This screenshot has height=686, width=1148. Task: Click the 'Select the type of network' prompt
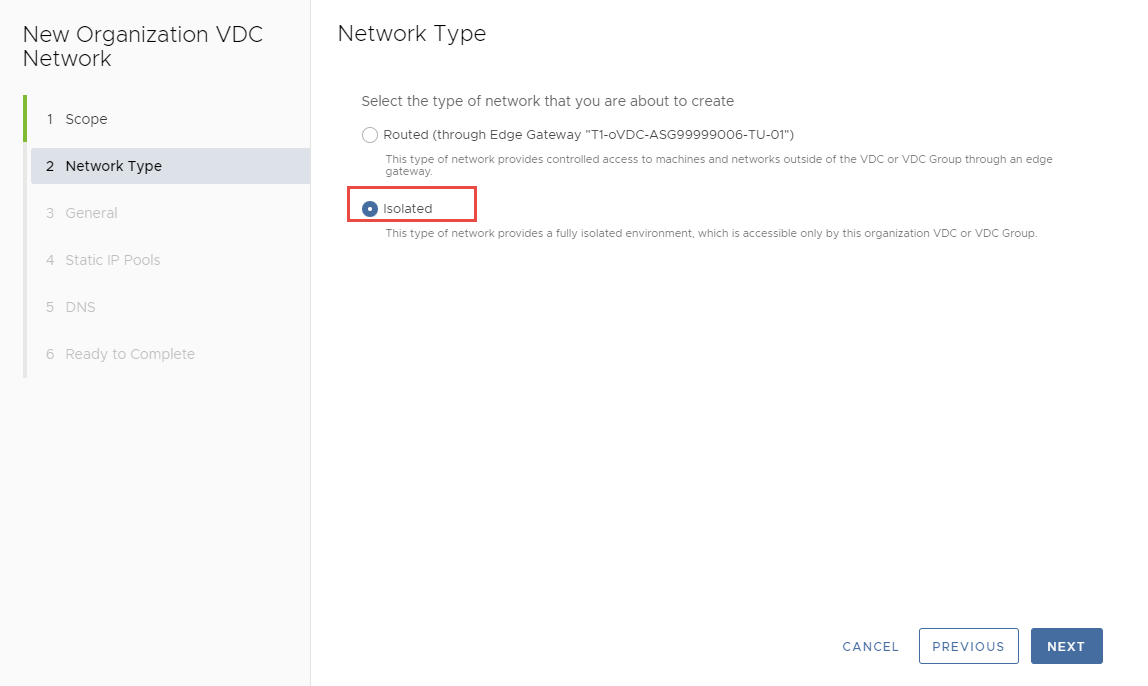click(547, 101)
